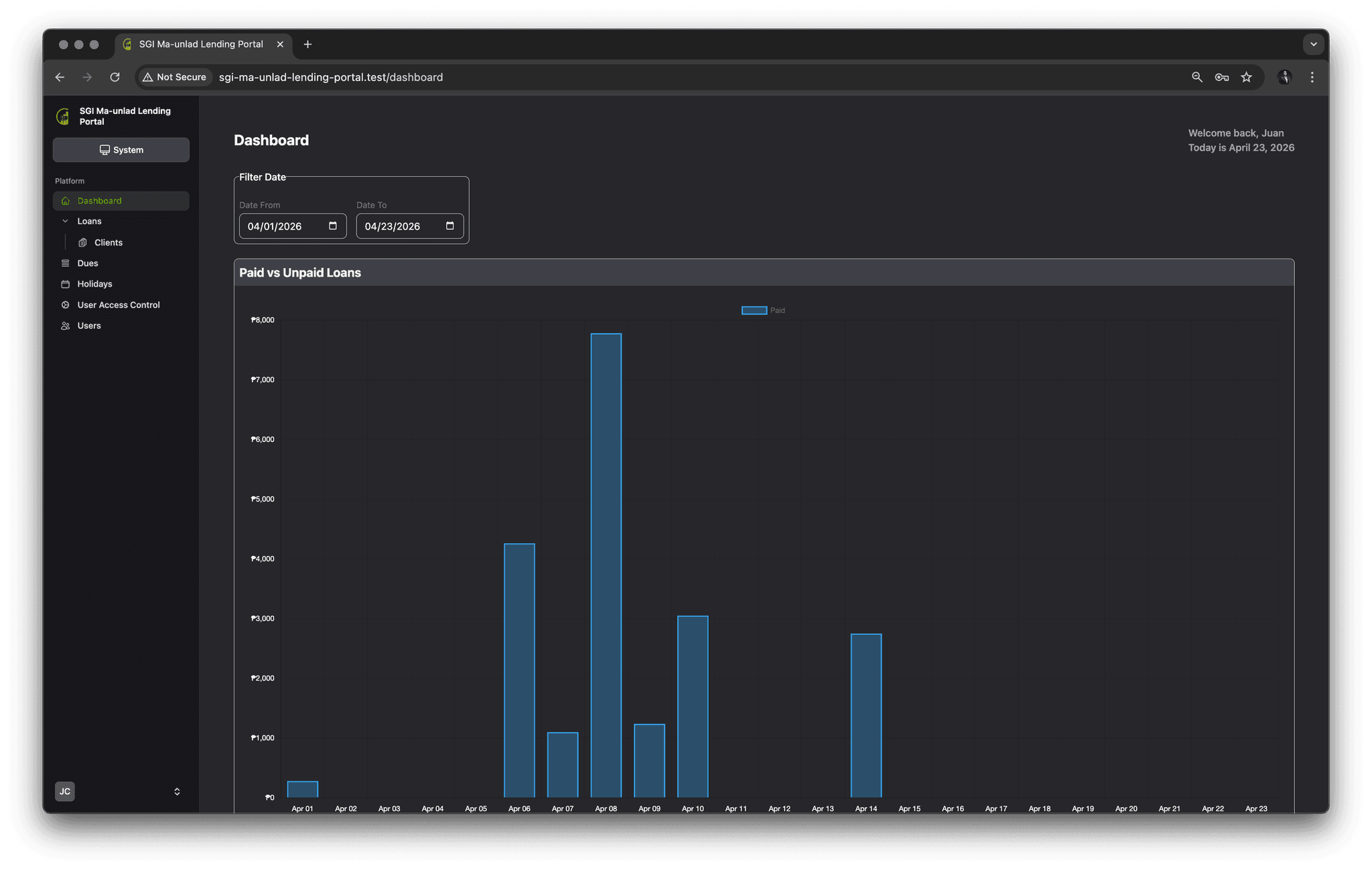Screen dimensions: 1372x870
Task: Toggle the Paid legend swatch in chart
Action: [754, 310]
